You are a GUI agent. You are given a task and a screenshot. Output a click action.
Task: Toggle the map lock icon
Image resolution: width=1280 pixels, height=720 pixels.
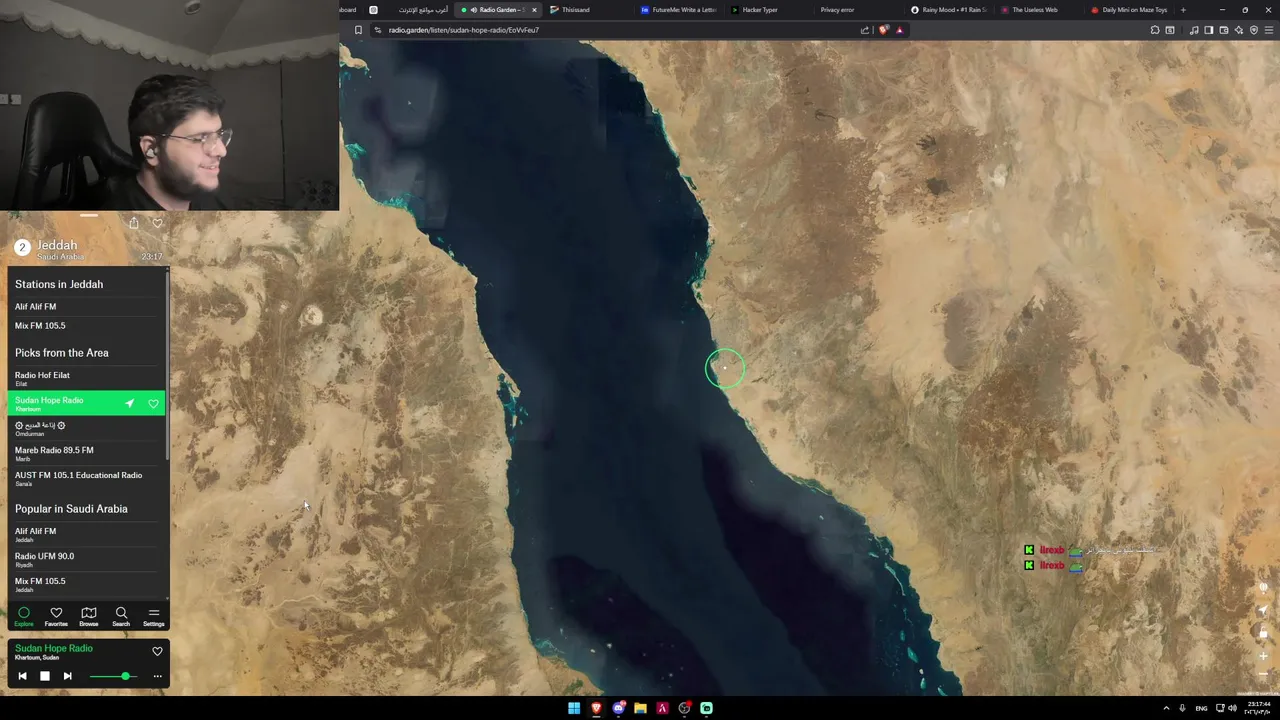click(1263, 633)
